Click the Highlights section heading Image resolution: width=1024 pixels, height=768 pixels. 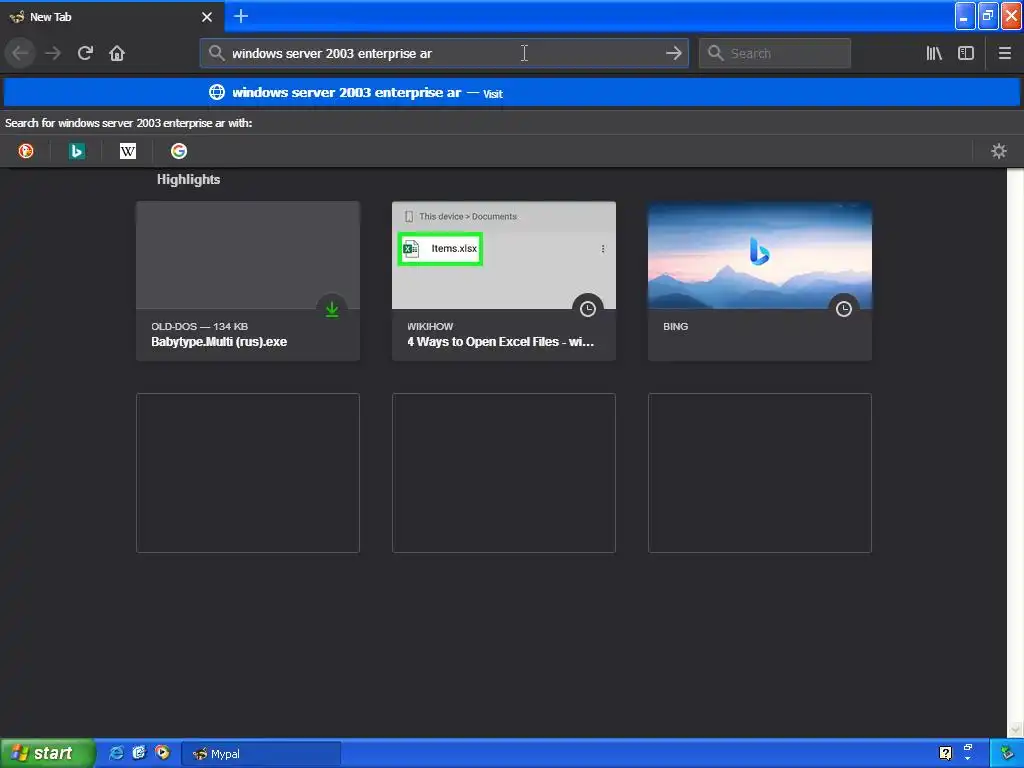click(x=188, y=180)
